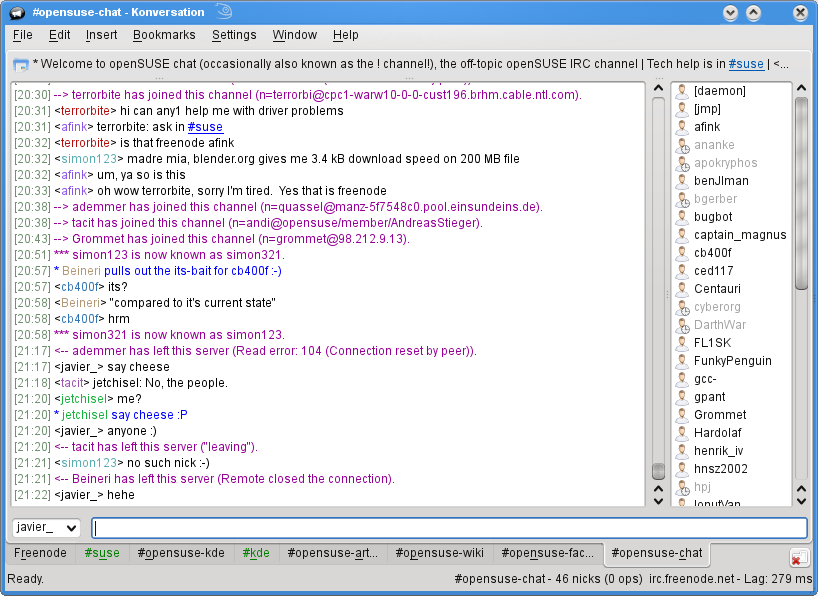Viewport: 818px width, 596px height.
Task: Click hnsz2002's user icon
Action: tap(684, 468)
